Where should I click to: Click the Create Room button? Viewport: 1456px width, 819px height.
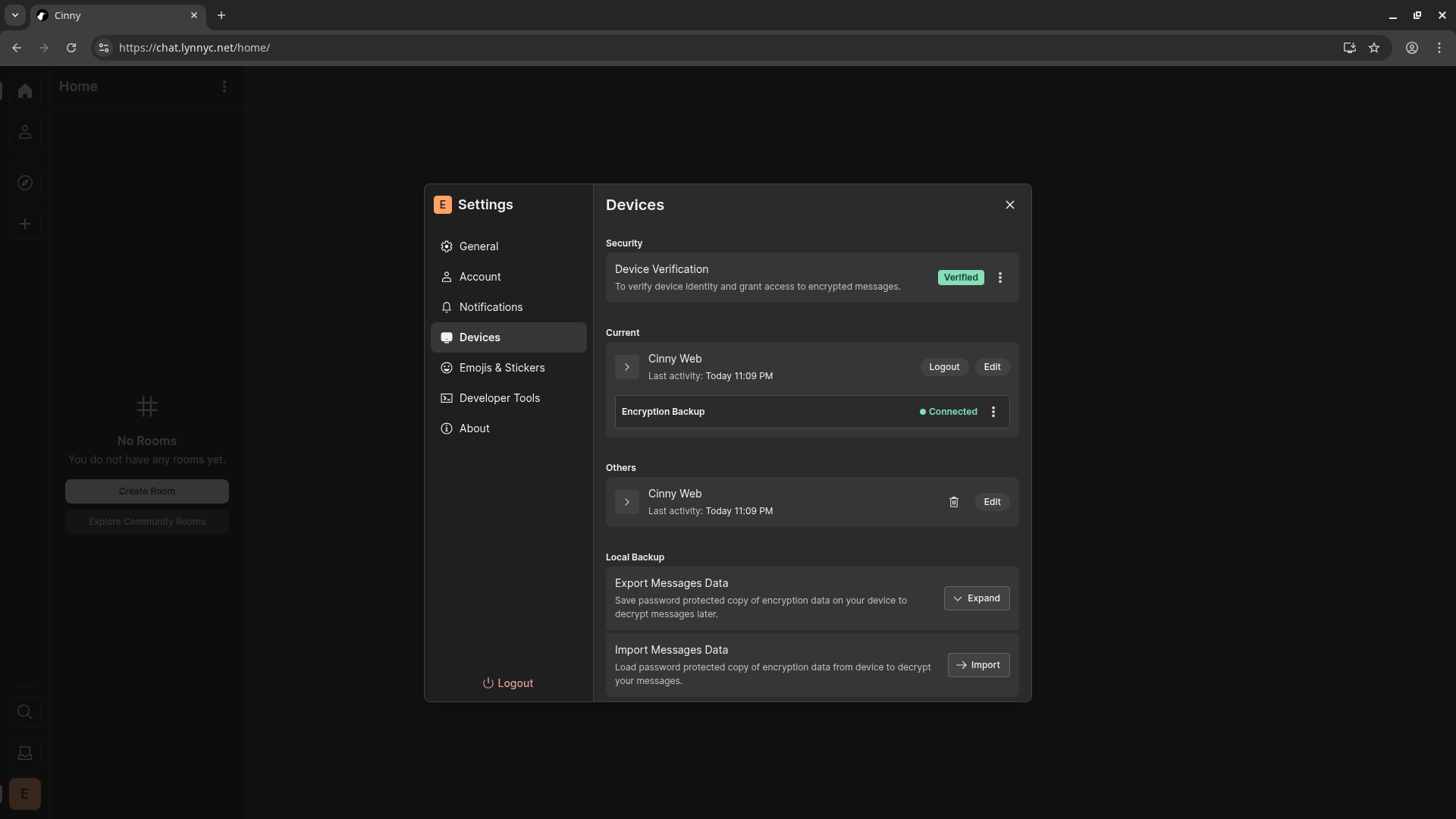pos(147,491)
